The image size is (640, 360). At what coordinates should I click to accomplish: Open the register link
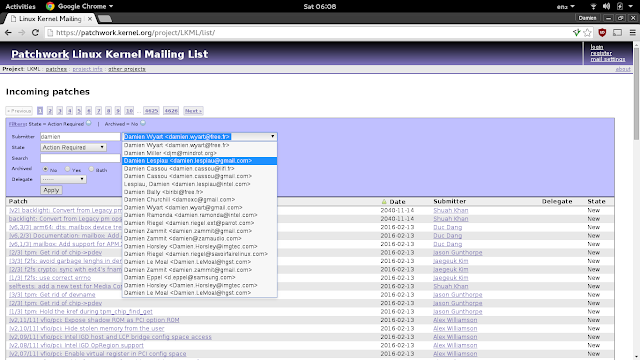tap(601, 53)
